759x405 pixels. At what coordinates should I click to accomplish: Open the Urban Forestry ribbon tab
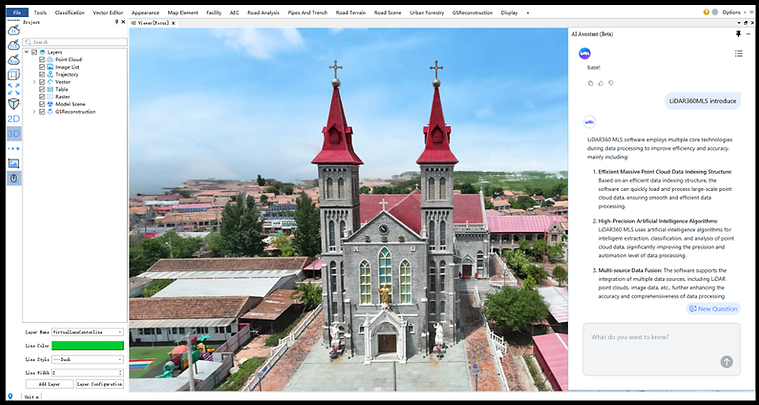pyautogui.click(x=426, y=13)
